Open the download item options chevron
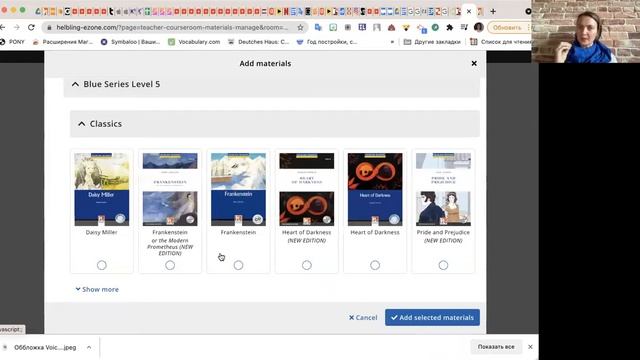The height and width of the screenshot is (360, 640). (x=89, y=347)
